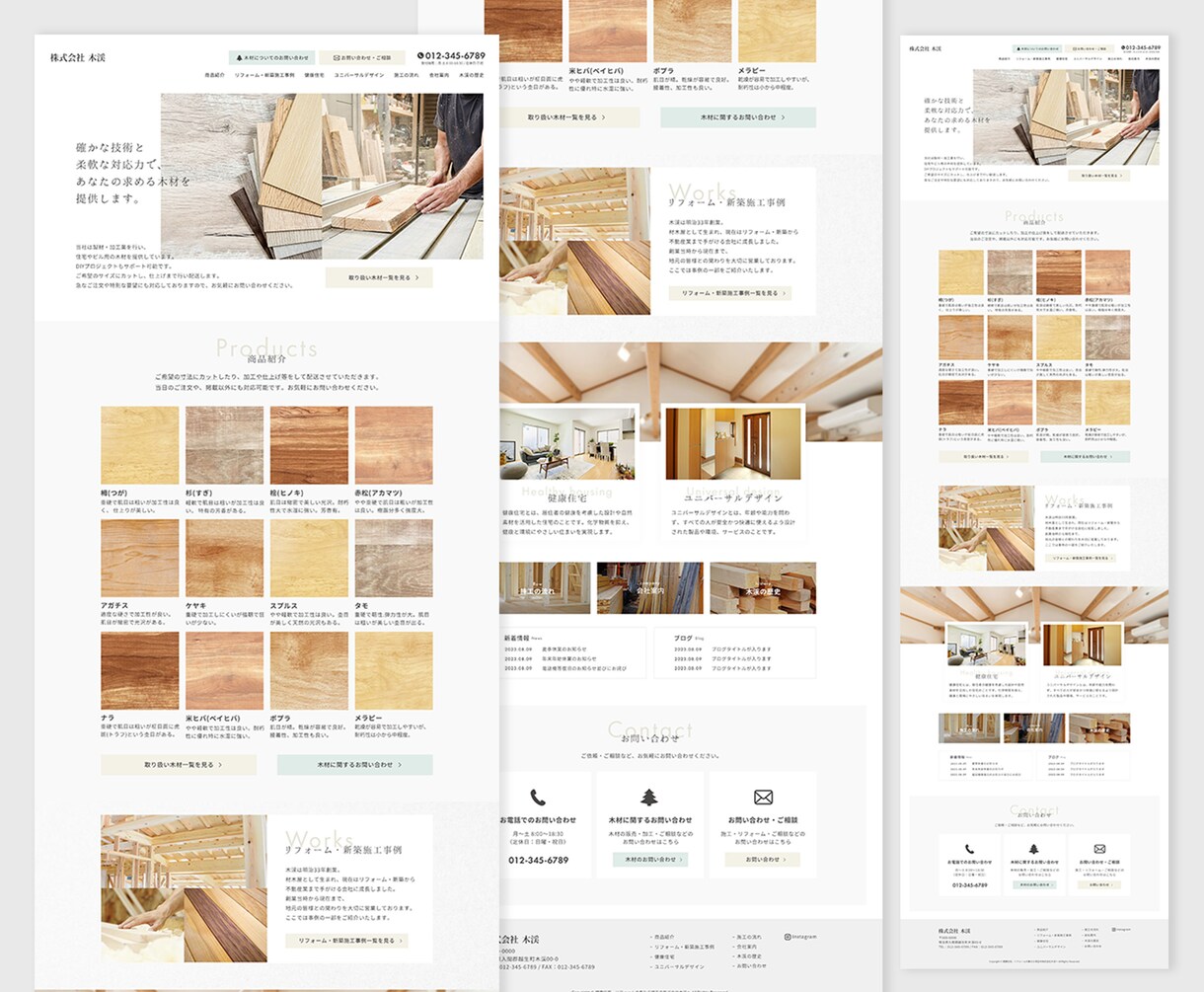Image resolution: width=1204 pixels, height=992 pixels.
Task: Click the left page hero image of wood samples
Action: (322, 176)
